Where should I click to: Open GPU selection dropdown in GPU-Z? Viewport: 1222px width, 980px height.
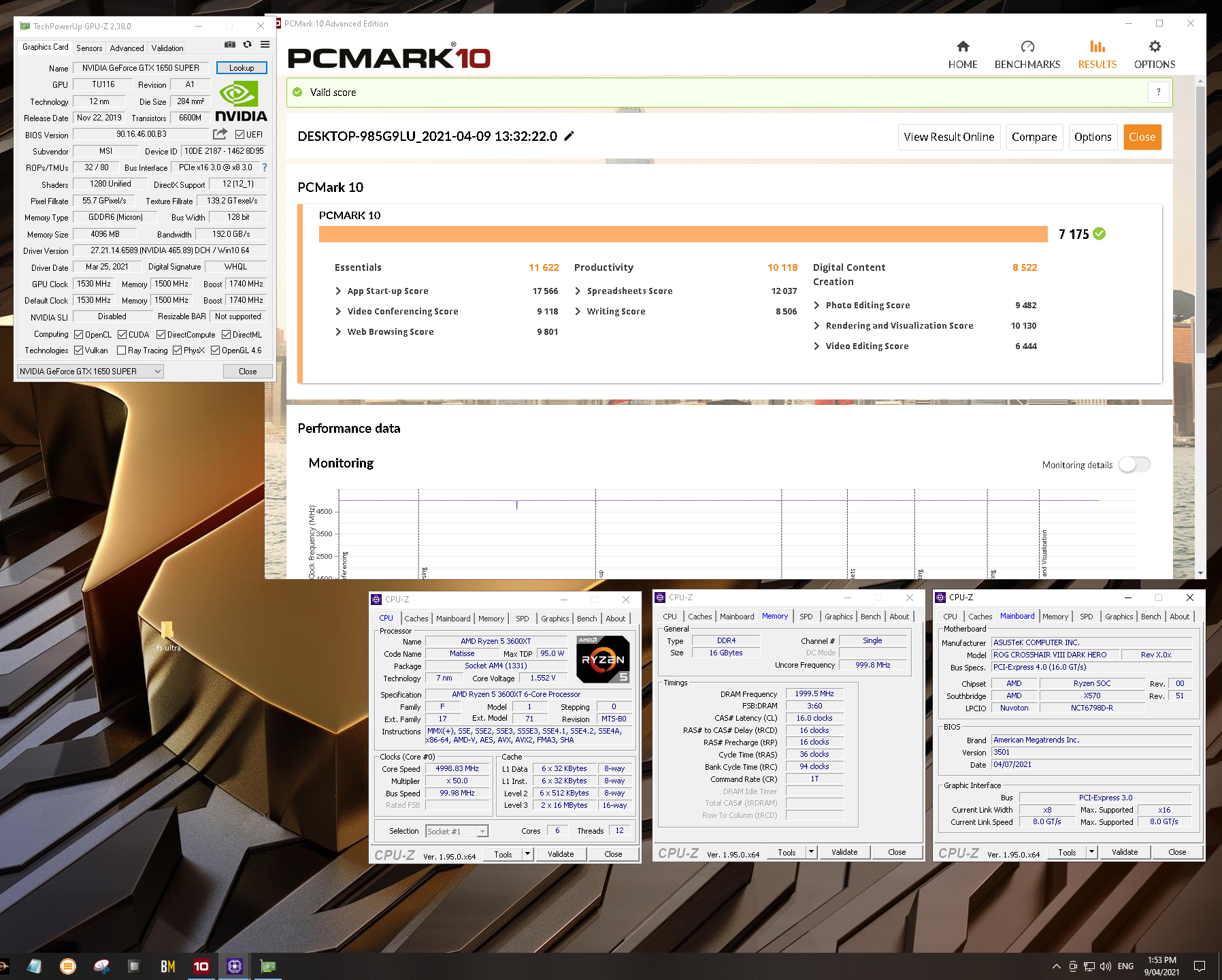tap(90, 371)
